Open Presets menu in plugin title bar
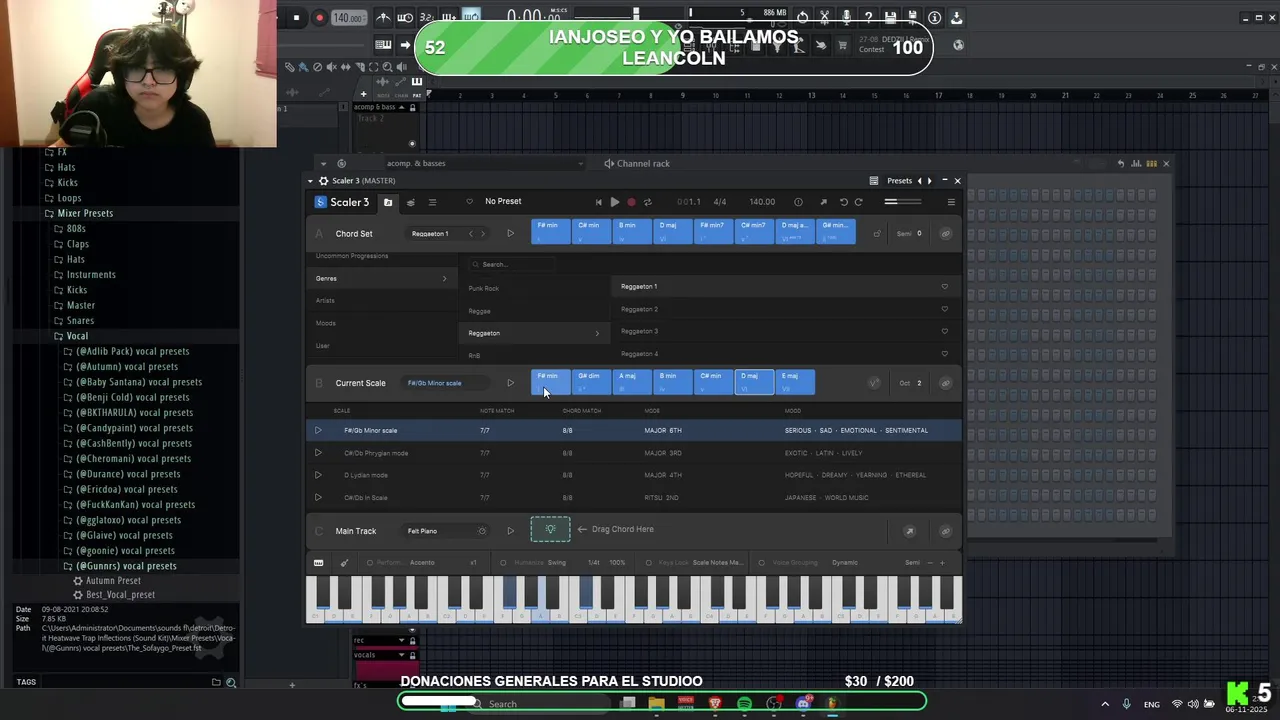The height and width of the screenshot is (720, 1280). click(899, 181)
